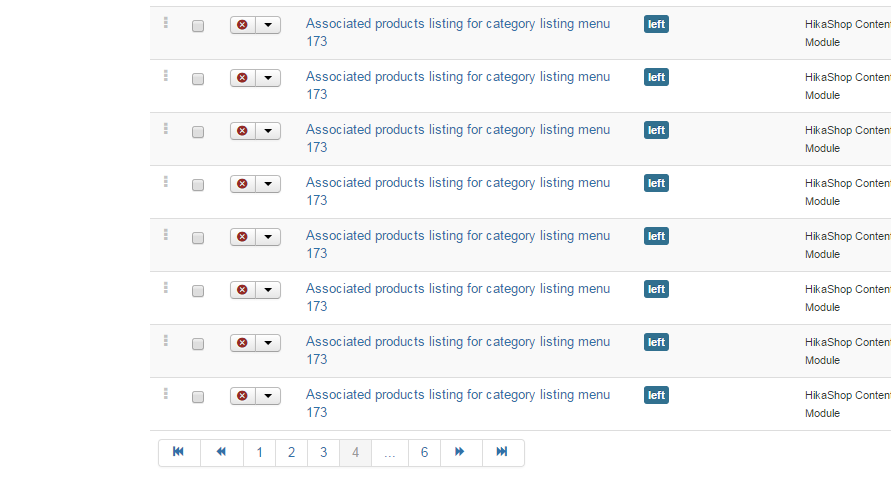Image resolution: width=891 pixels, height=485 pixels.
Task: Click the red unpublished status icon in bottom row
Action: pos(242,396)
